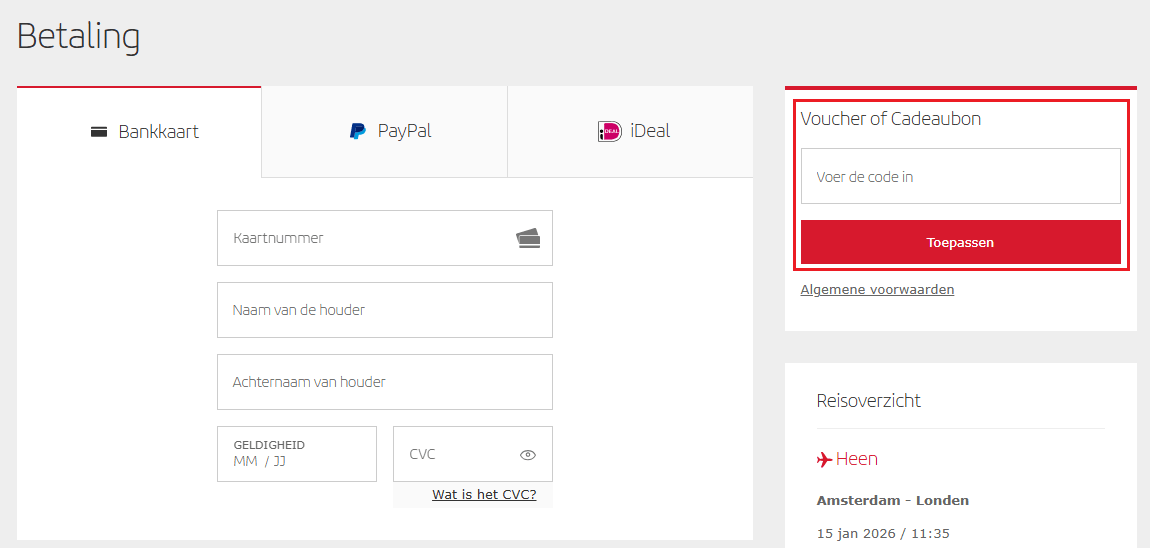This screenshot has width=1150, height=548.
Task: Click the Naam van de houder field
Action: tap(385, 310)
